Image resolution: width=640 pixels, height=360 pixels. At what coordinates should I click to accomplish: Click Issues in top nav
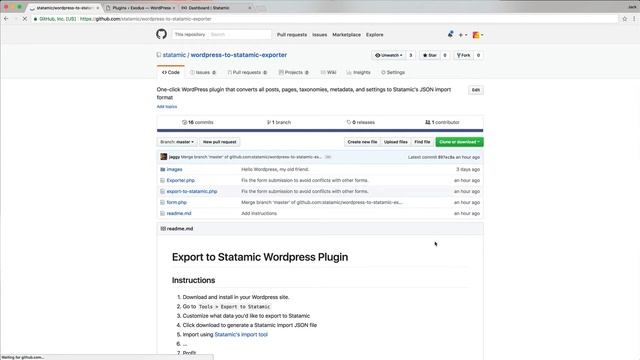[x=320, y=35]
